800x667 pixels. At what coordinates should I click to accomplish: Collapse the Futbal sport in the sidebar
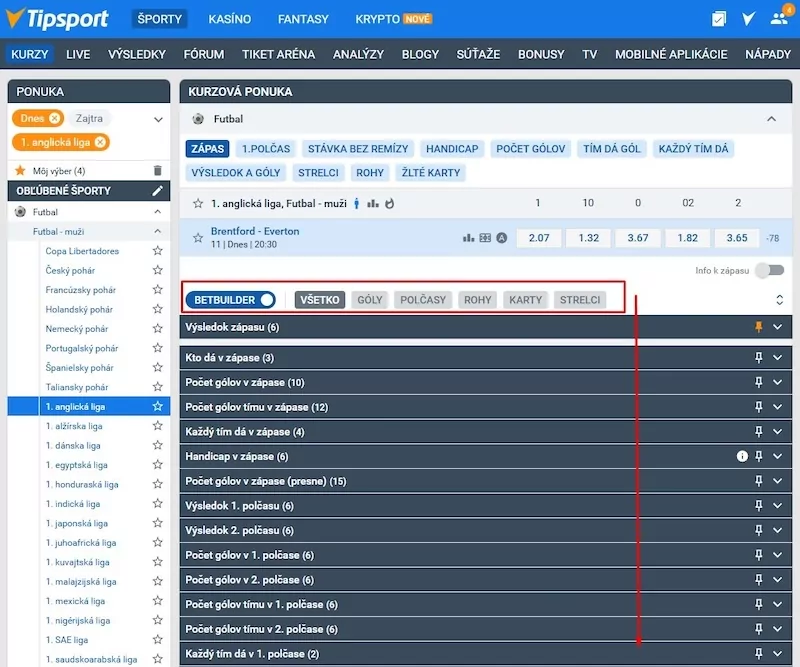point(158,212)
